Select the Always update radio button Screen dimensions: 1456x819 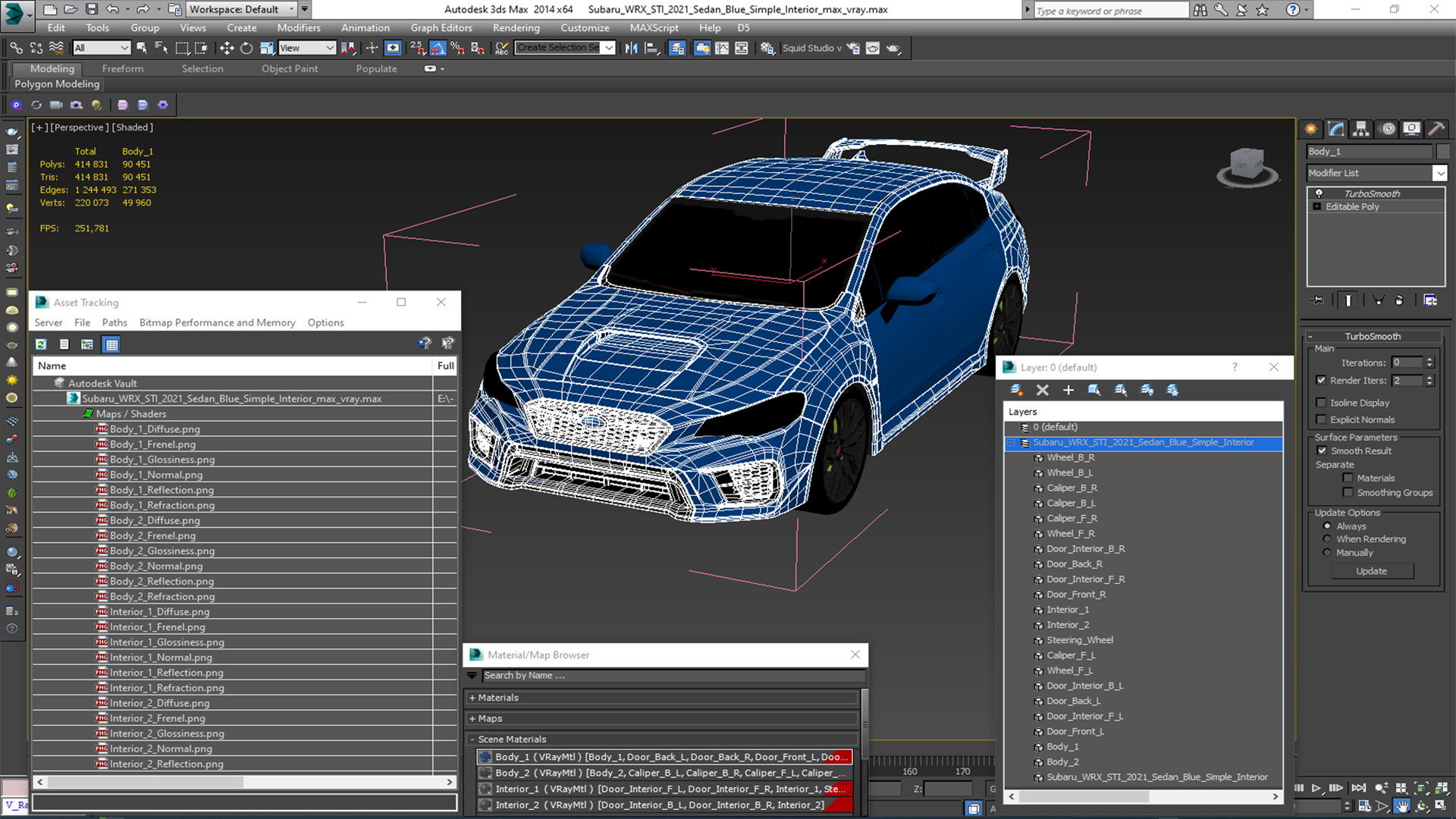1327,526
